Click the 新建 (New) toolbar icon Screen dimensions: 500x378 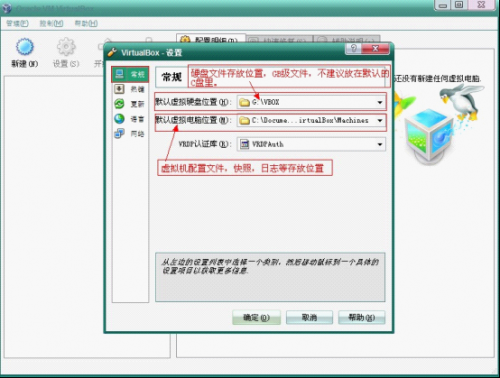[25, 47]
